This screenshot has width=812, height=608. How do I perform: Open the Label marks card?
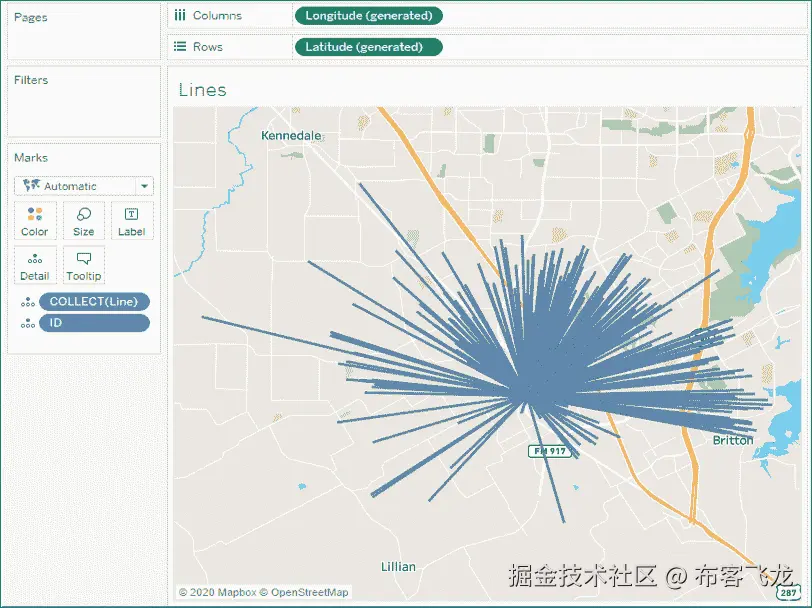132,221
